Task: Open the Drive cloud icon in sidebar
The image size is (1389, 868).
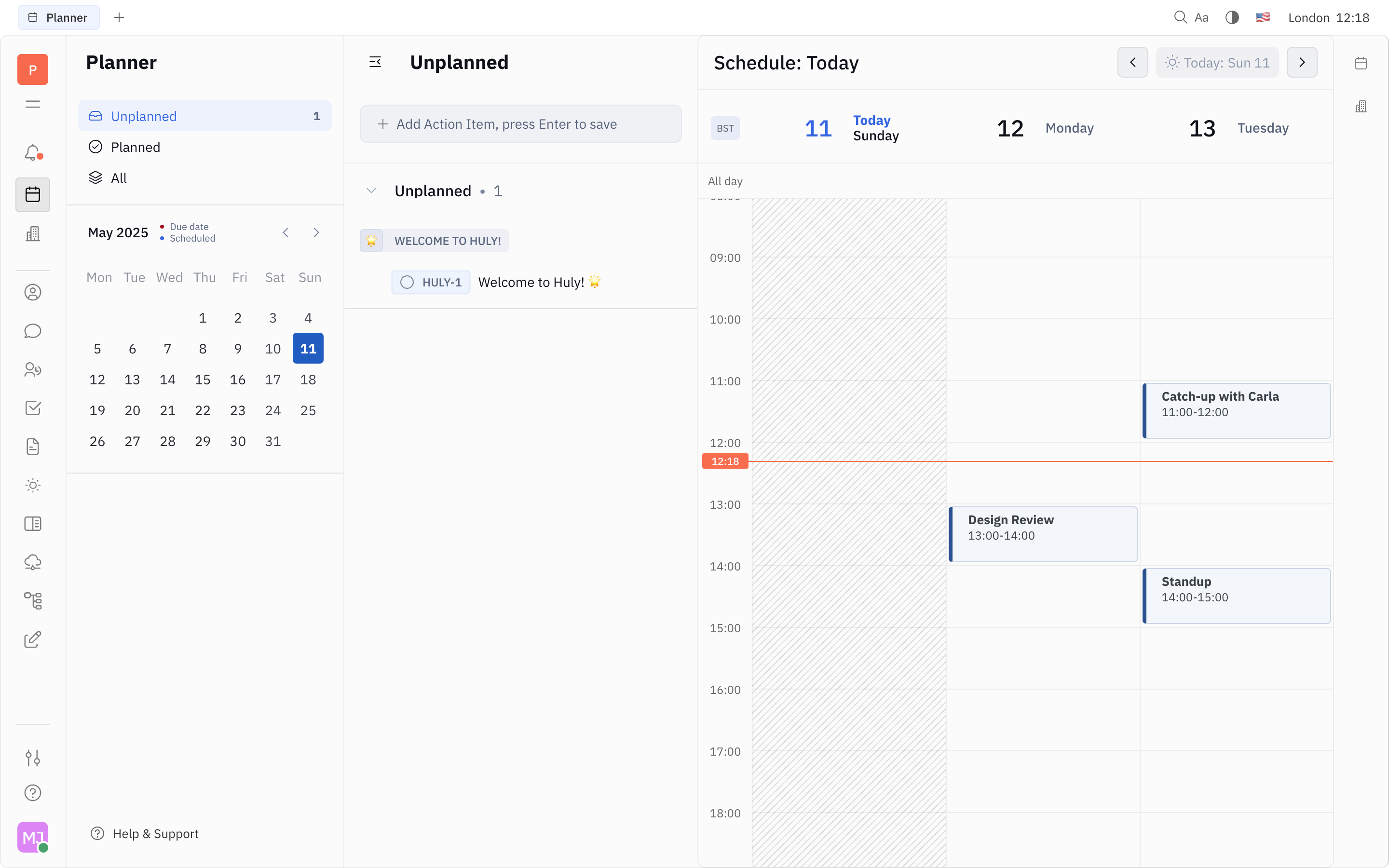Action: [33, 562]
